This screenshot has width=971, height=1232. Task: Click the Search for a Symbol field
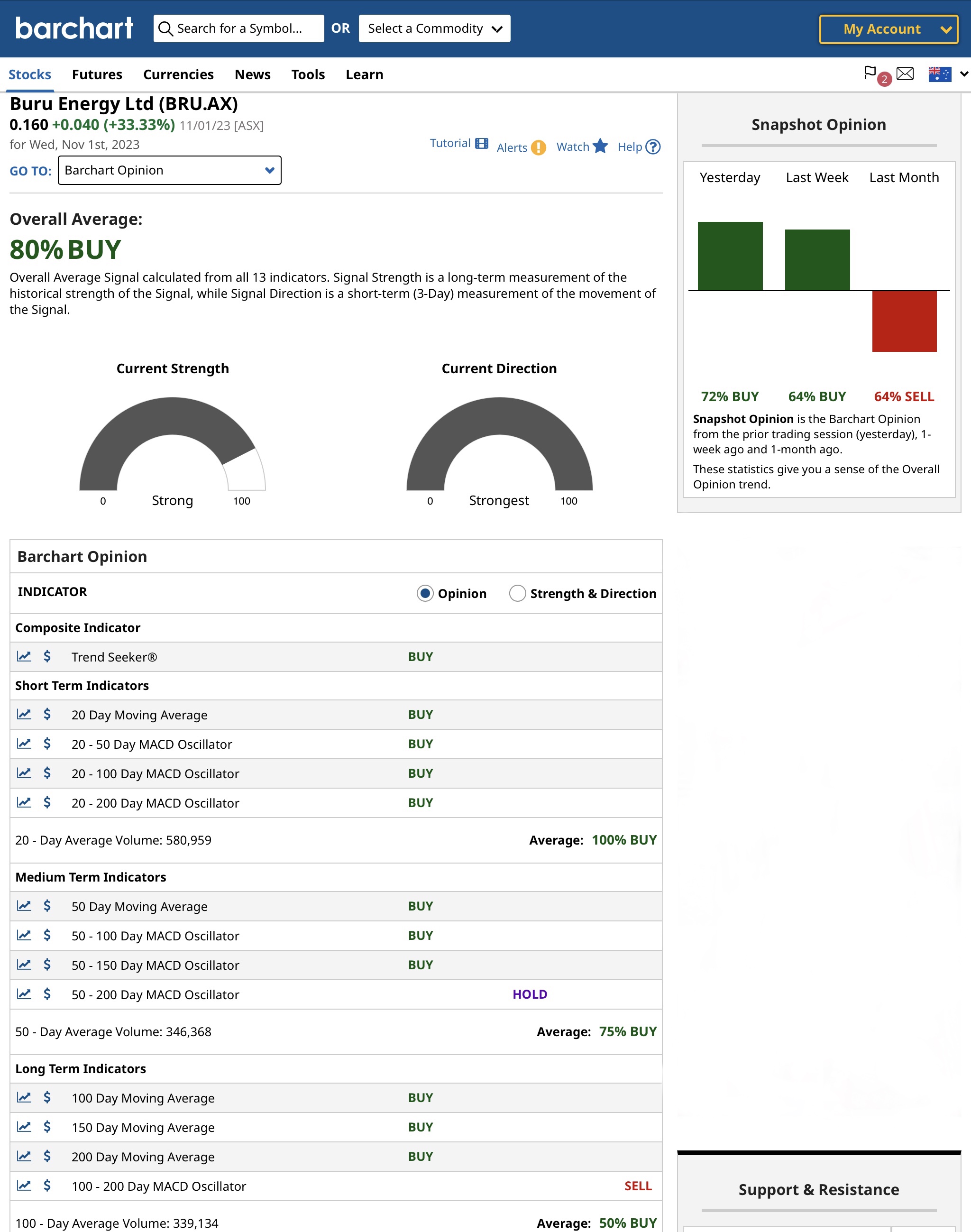pyautogui.click(x=239, y=28)
